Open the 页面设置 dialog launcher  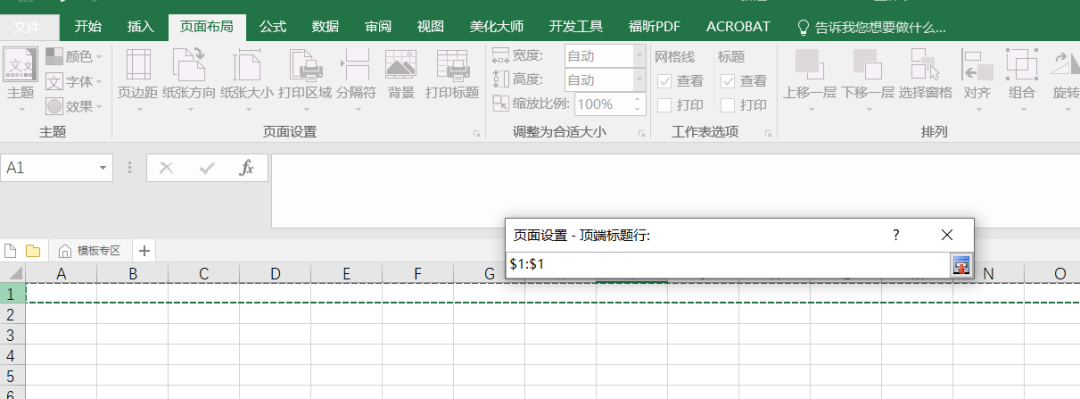point(477,134)
